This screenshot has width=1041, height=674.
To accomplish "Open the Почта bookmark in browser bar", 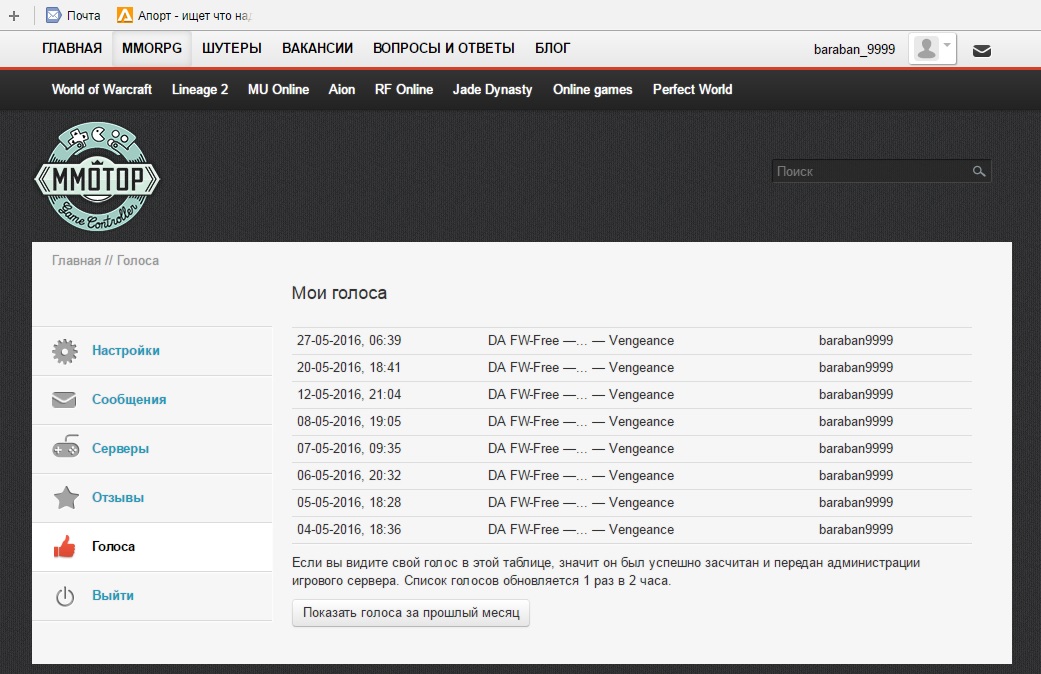I will click(x=73, y=15).
